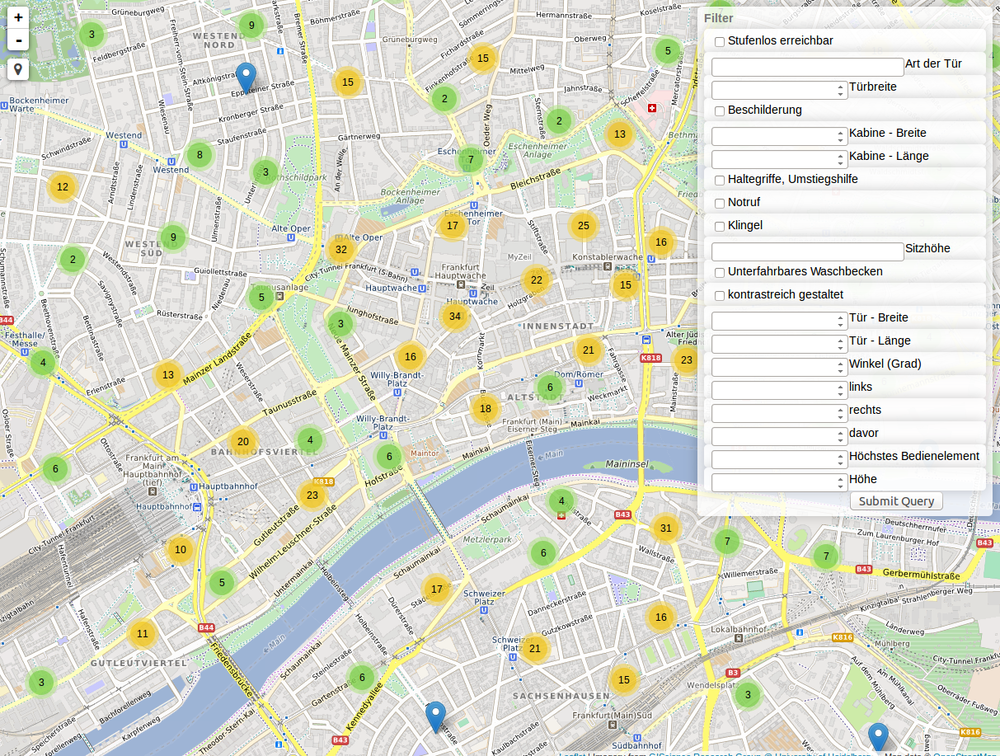Select the blue pin near Eppsteiner Straße
Viewport: 1000px width, 756px height.
coord(245,77)
